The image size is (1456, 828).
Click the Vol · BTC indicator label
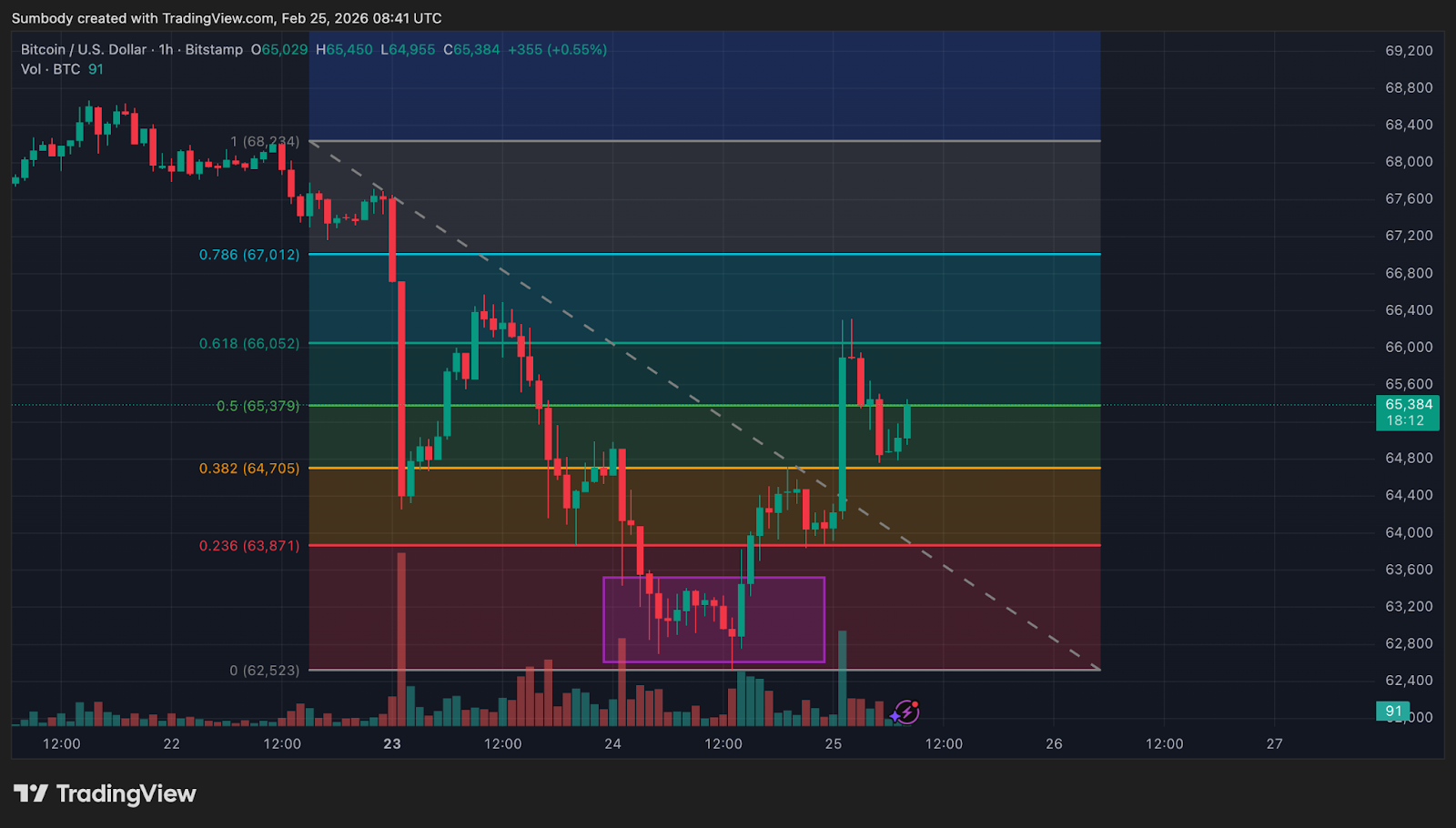[x=51, y=70]
